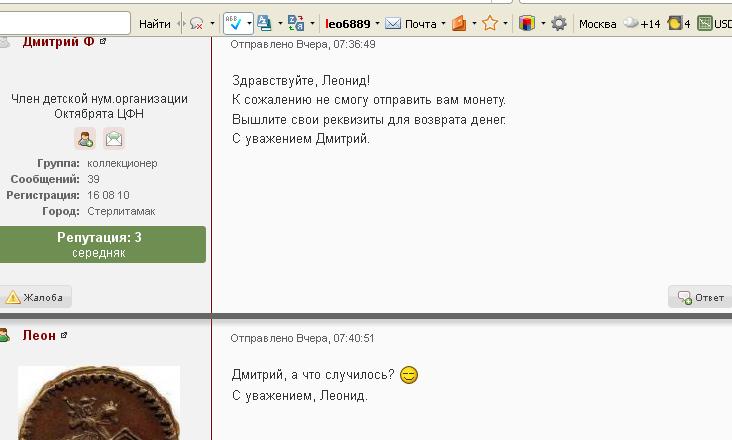Screen dimensions: 732x440
Task: Click user status icon left of Леон
Action: [x=4, y=335]
